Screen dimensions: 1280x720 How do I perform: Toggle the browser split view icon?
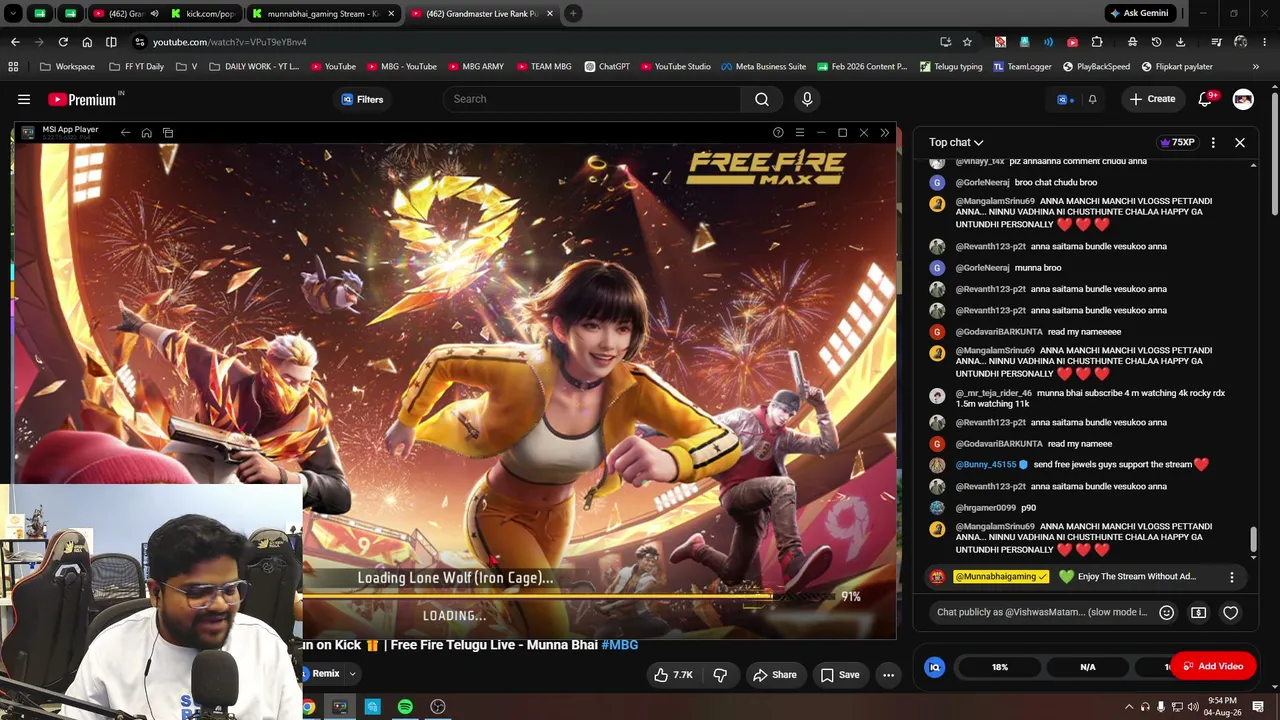tap(111, 42)
